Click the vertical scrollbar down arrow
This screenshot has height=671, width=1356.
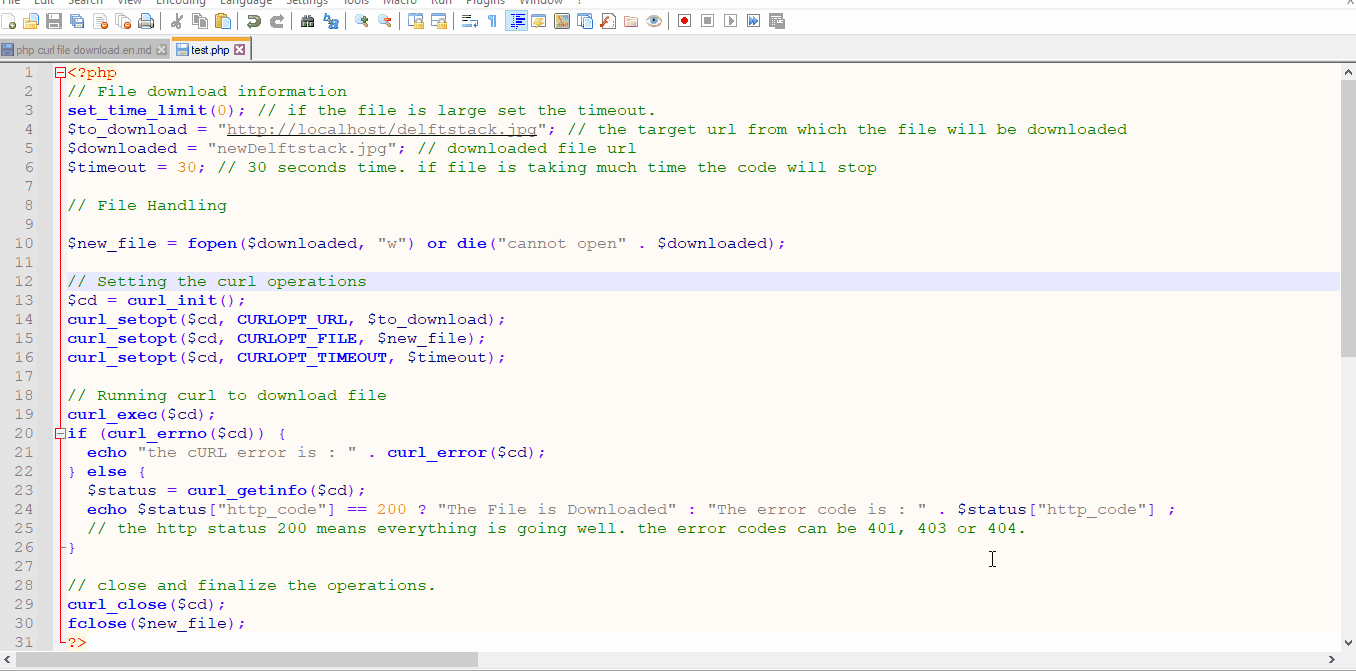[1348, 642]
